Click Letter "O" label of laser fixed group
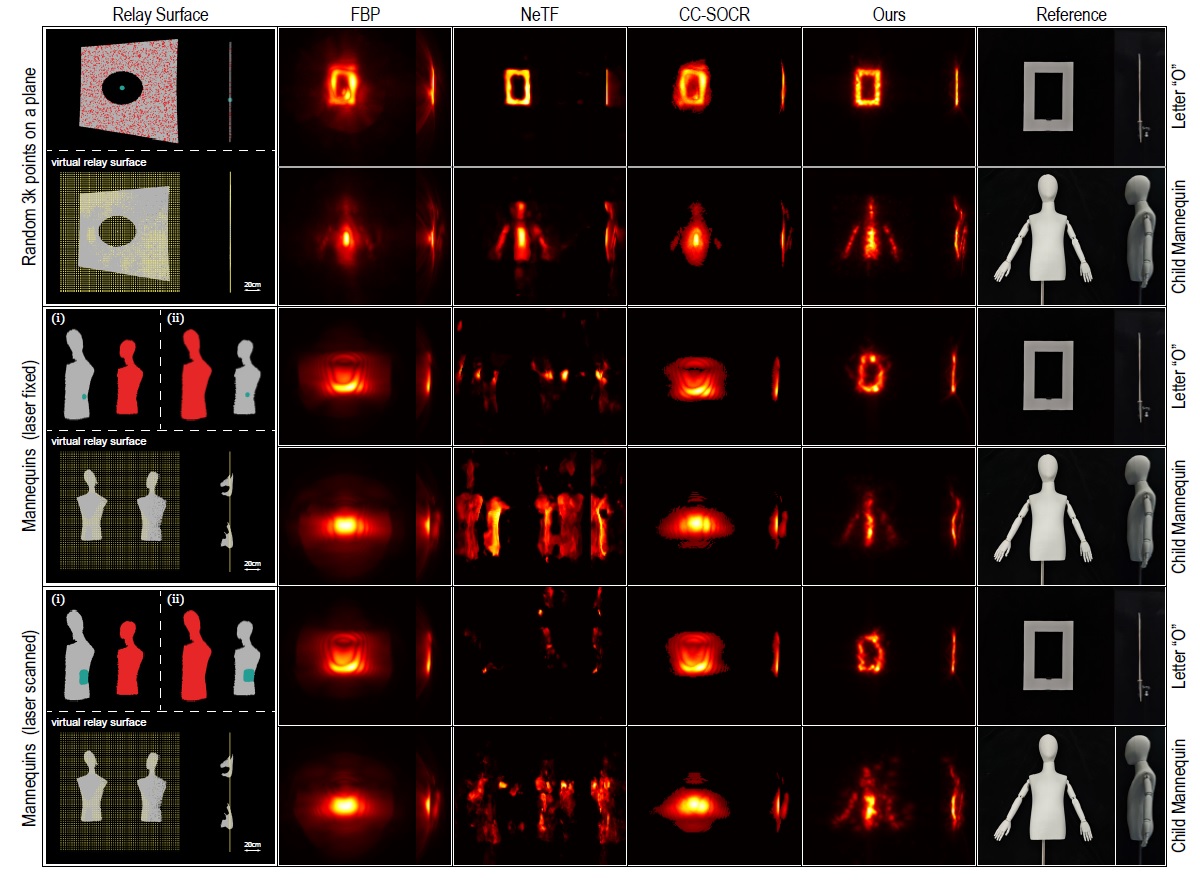Viewport: 1200px width, 880px height. pos(1180,375)
